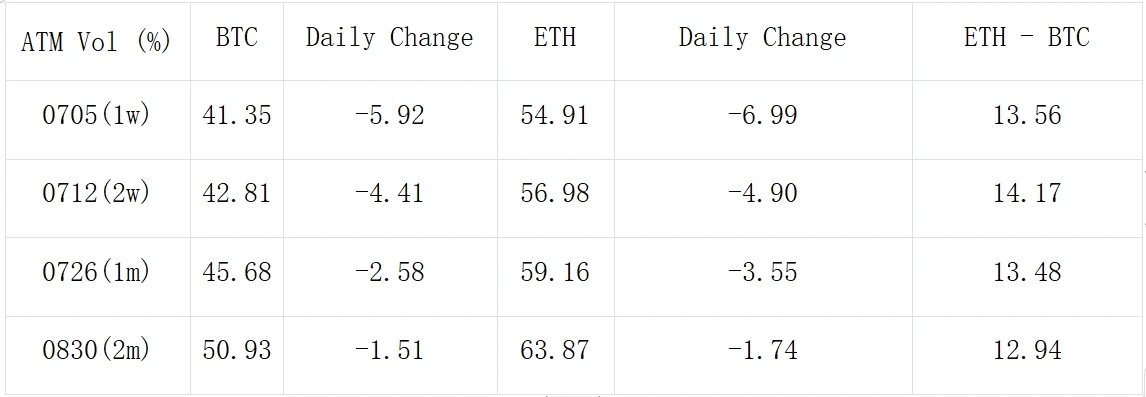The height and width of the screenshot is (397, 1146).
Task: Select the ATM Vol (%) header cell
Action: [x=96, y=41]
